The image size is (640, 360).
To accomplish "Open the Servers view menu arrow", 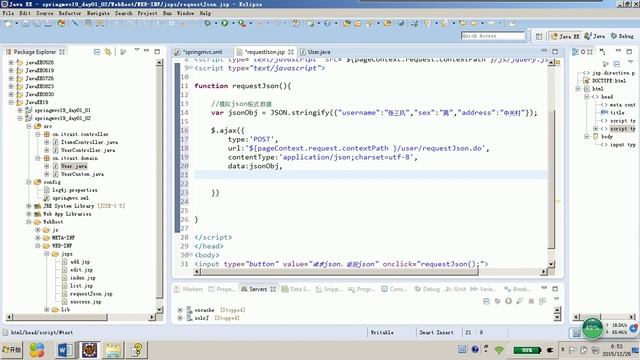I will coord(556,300).
